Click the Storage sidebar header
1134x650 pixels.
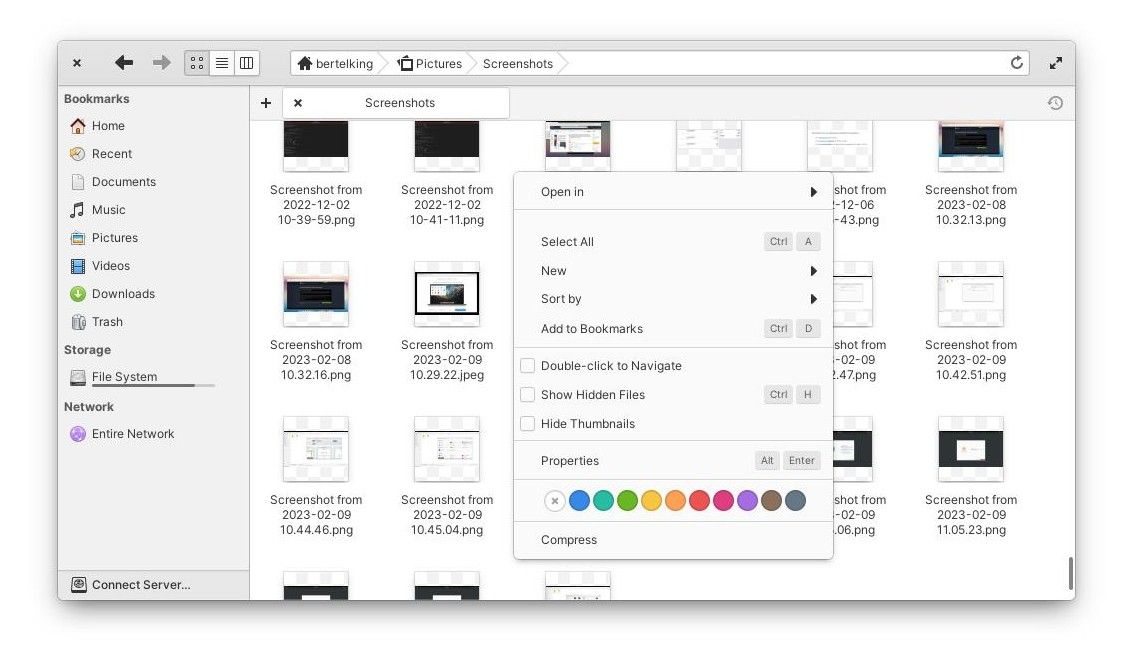[x=88, y=350]
